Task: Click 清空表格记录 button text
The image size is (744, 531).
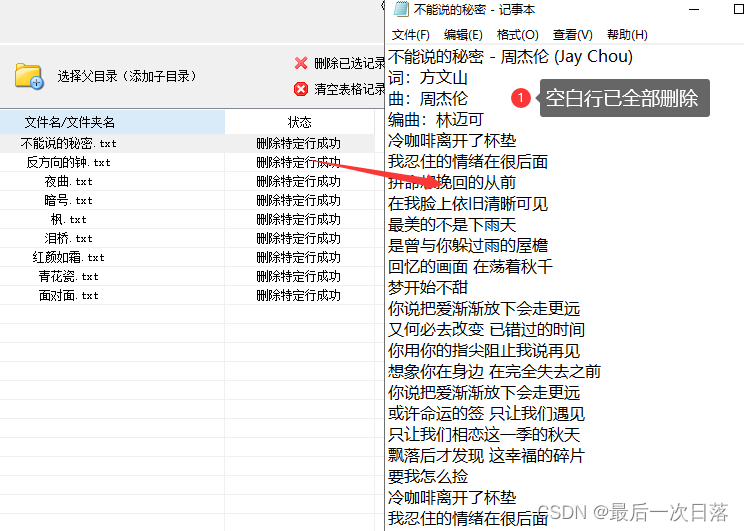Action: click(x=349, y=89)
